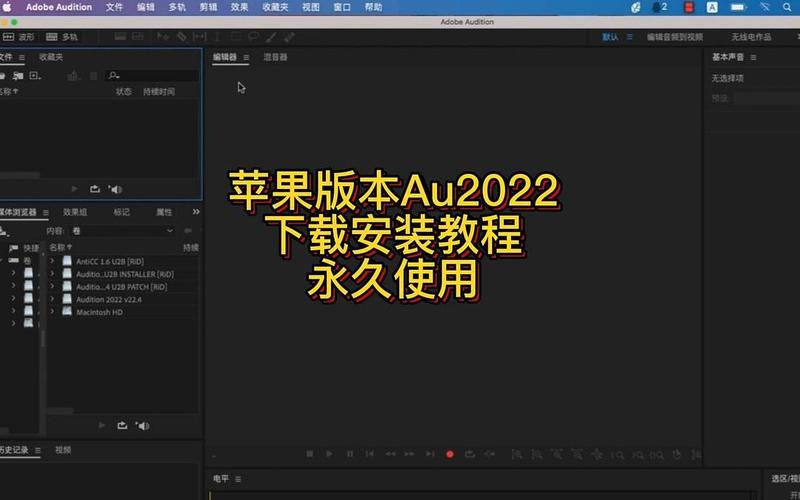Click Zoom In (Amplitude) icon
Screen dimensions: 800x500
click(x=516, y=454)
